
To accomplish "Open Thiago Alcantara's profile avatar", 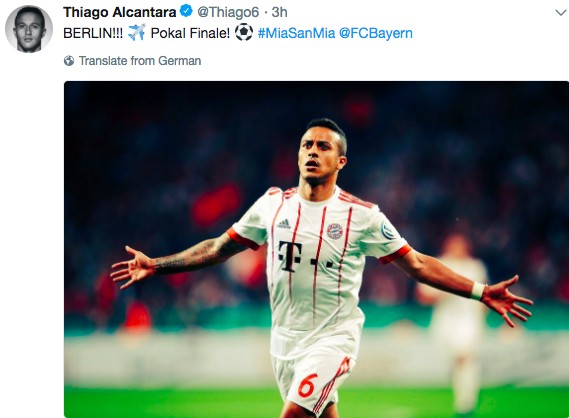I will [29, 29].
